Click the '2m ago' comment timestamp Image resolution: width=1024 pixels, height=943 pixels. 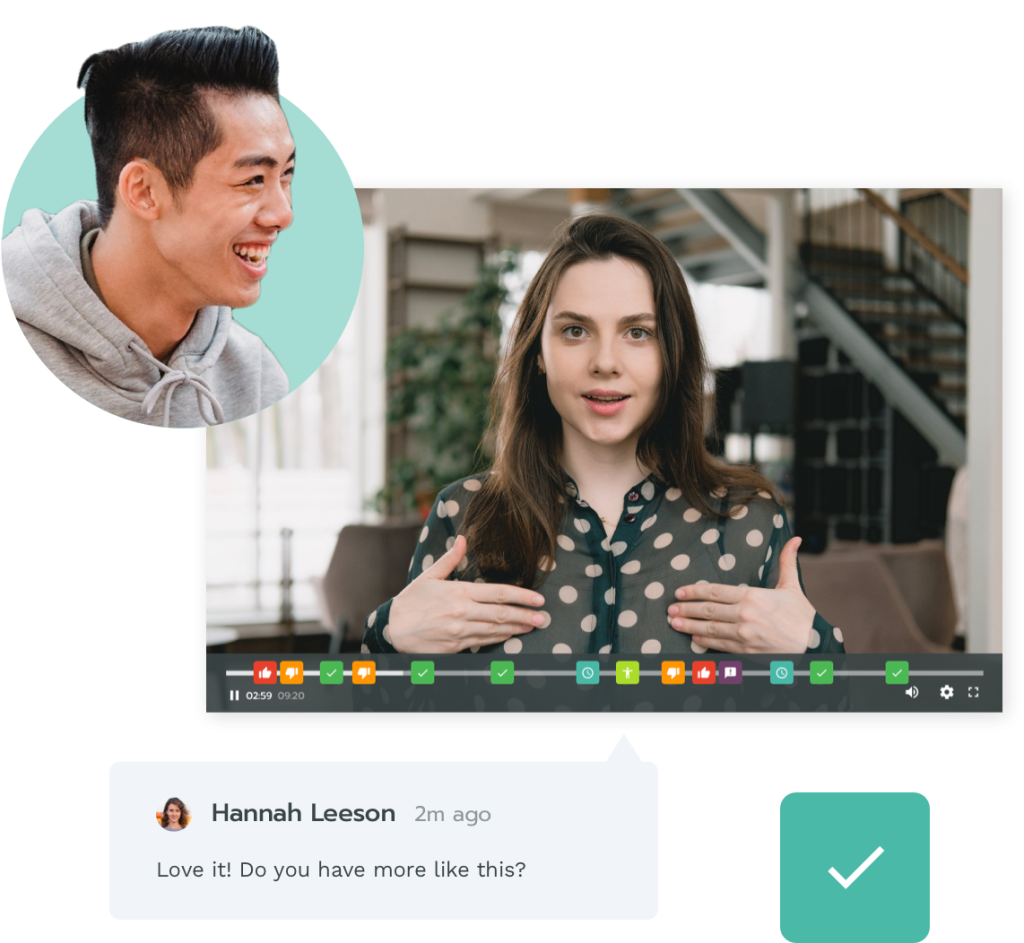[x=453, y=815]
